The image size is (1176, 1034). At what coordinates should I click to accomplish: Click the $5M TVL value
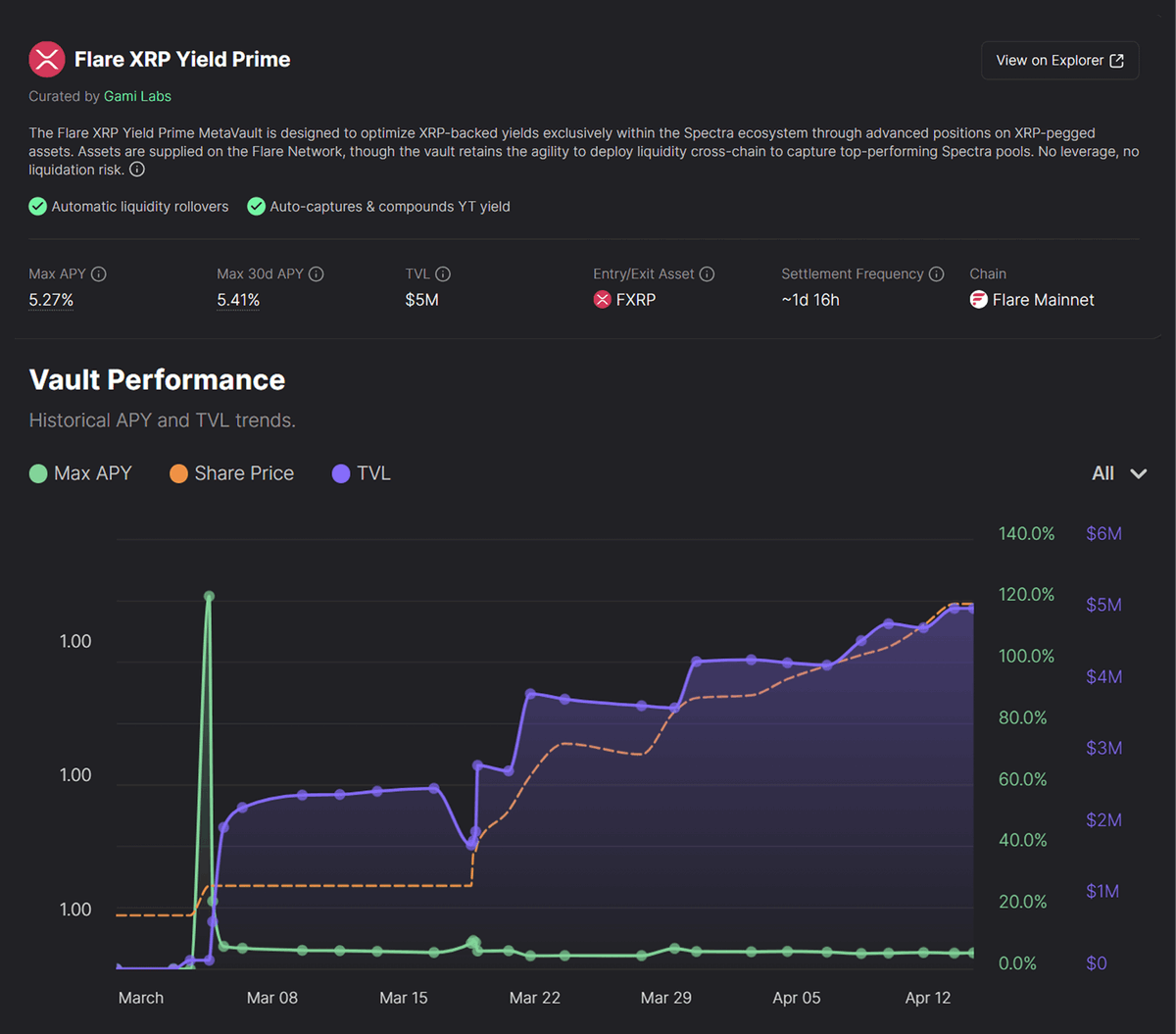coord(421,300)
